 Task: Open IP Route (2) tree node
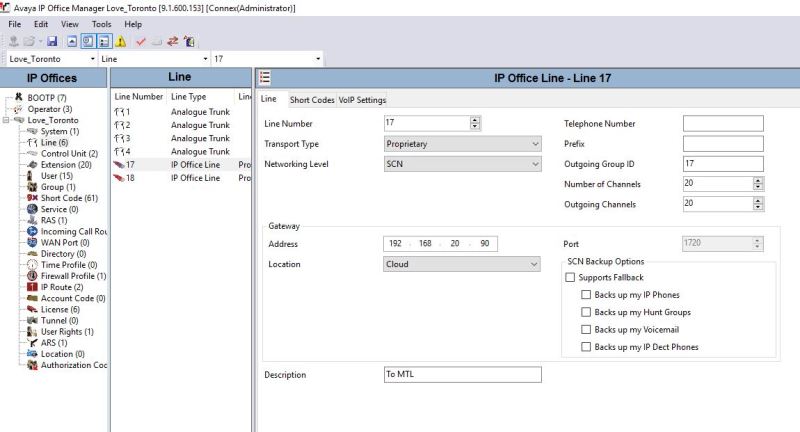pos(62,287)
